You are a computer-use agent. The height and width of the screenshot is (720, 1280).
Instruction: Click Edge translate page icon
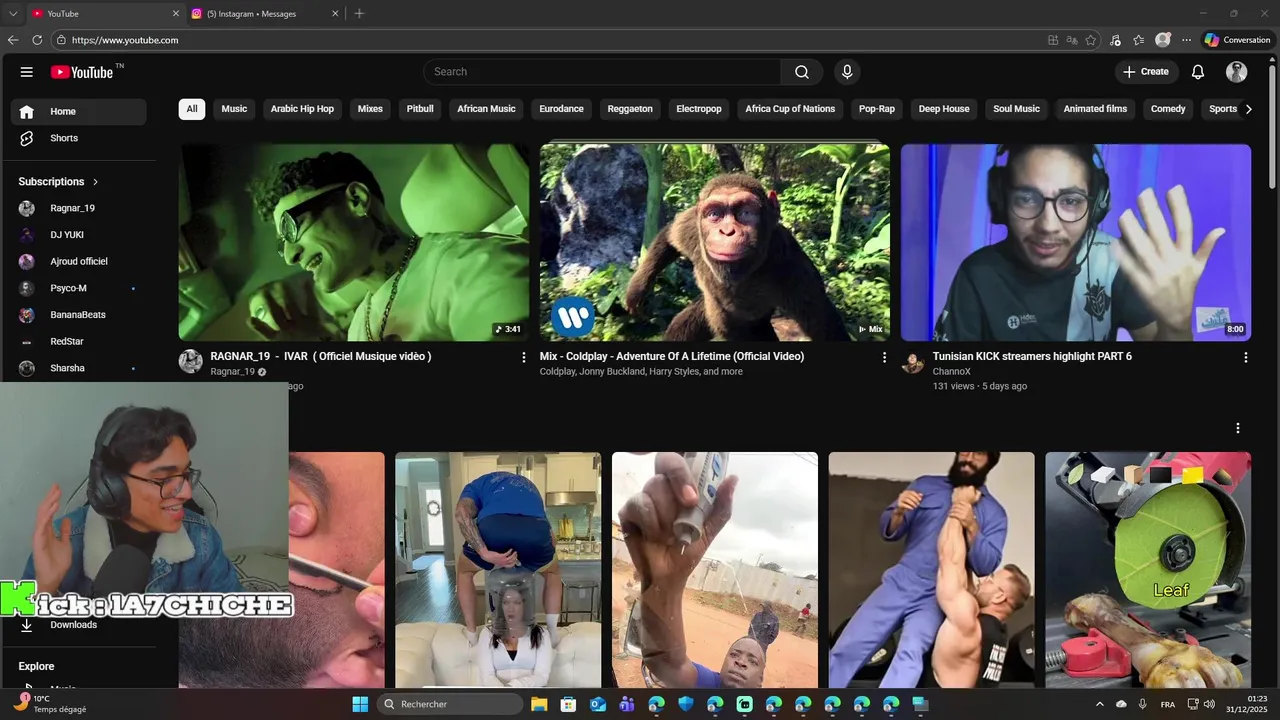(1072, 40)
